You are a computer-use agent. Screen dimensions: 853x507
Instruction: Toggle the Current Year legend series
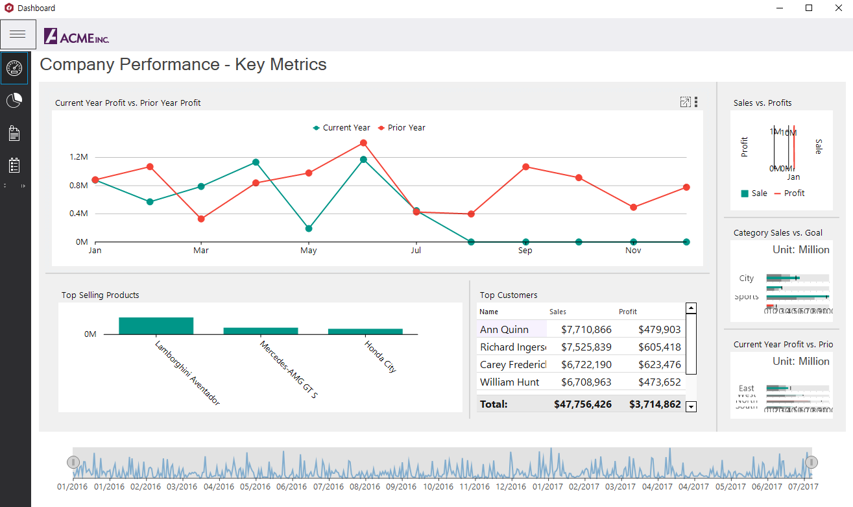click(341, 128)
